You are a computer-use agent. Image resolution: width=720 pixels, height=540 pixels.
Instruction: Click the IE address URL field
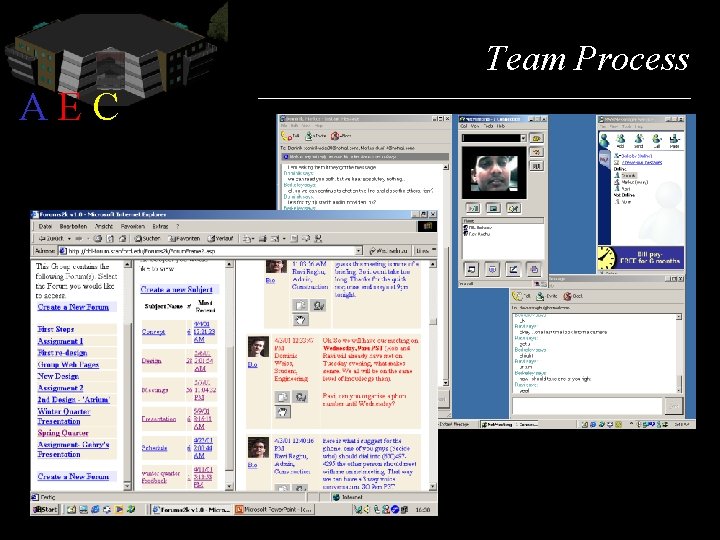pos(211,251)
